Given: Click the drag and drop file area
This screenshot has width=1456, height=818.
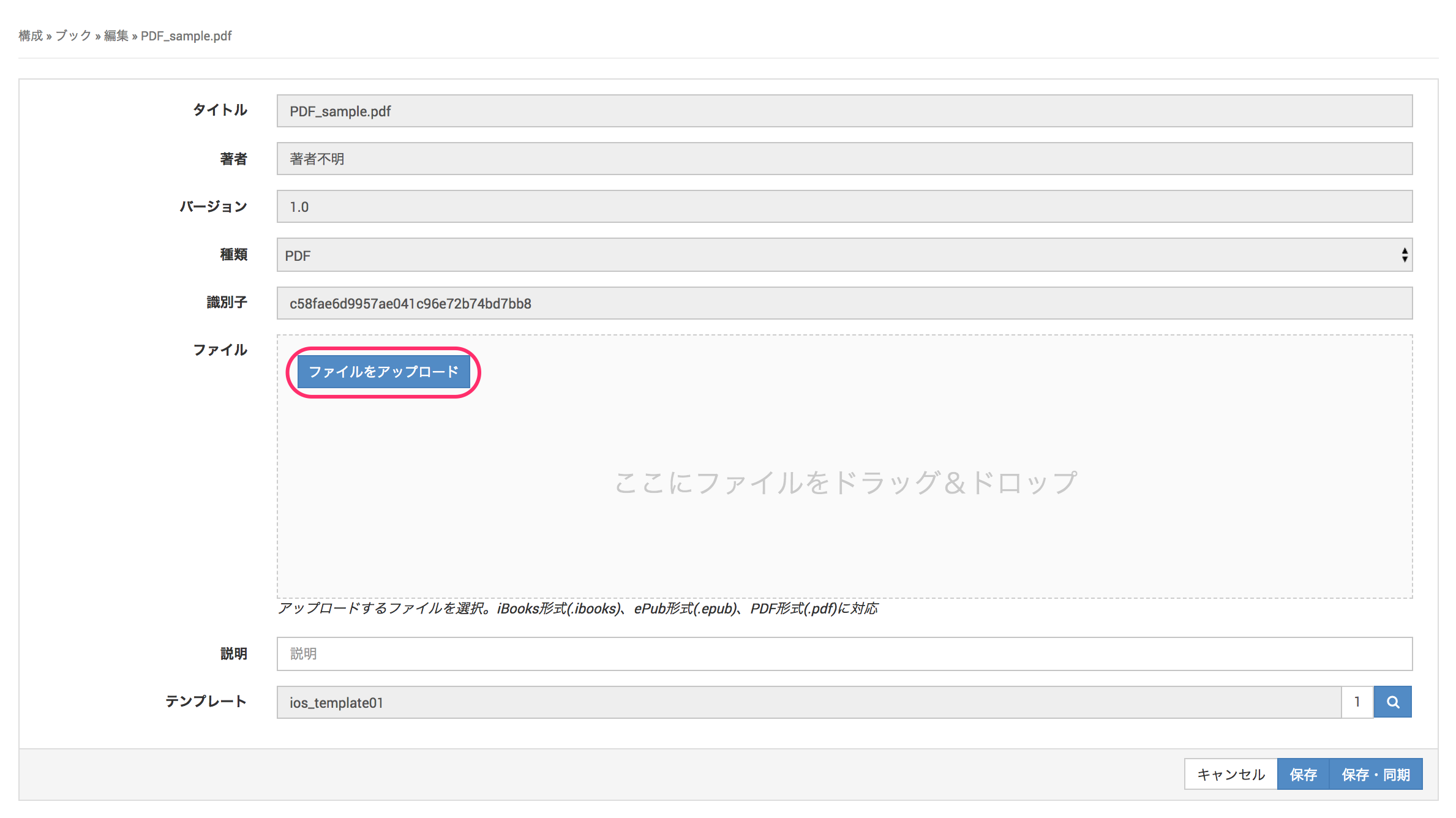Looking at the screenshot, I should tap(845, 484).
